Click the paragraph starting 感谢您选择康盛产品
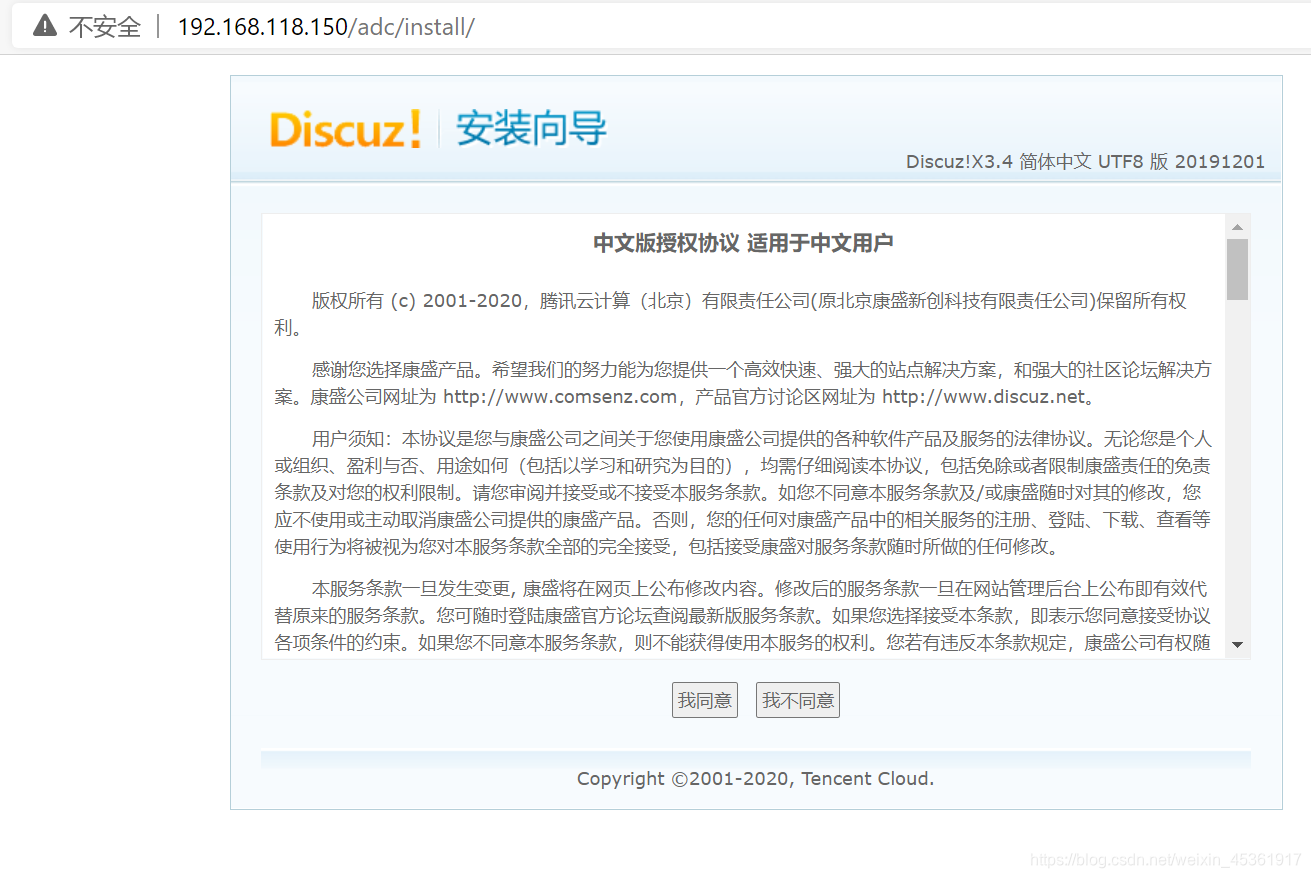1311x878 pixels. (x=743, y=383)
